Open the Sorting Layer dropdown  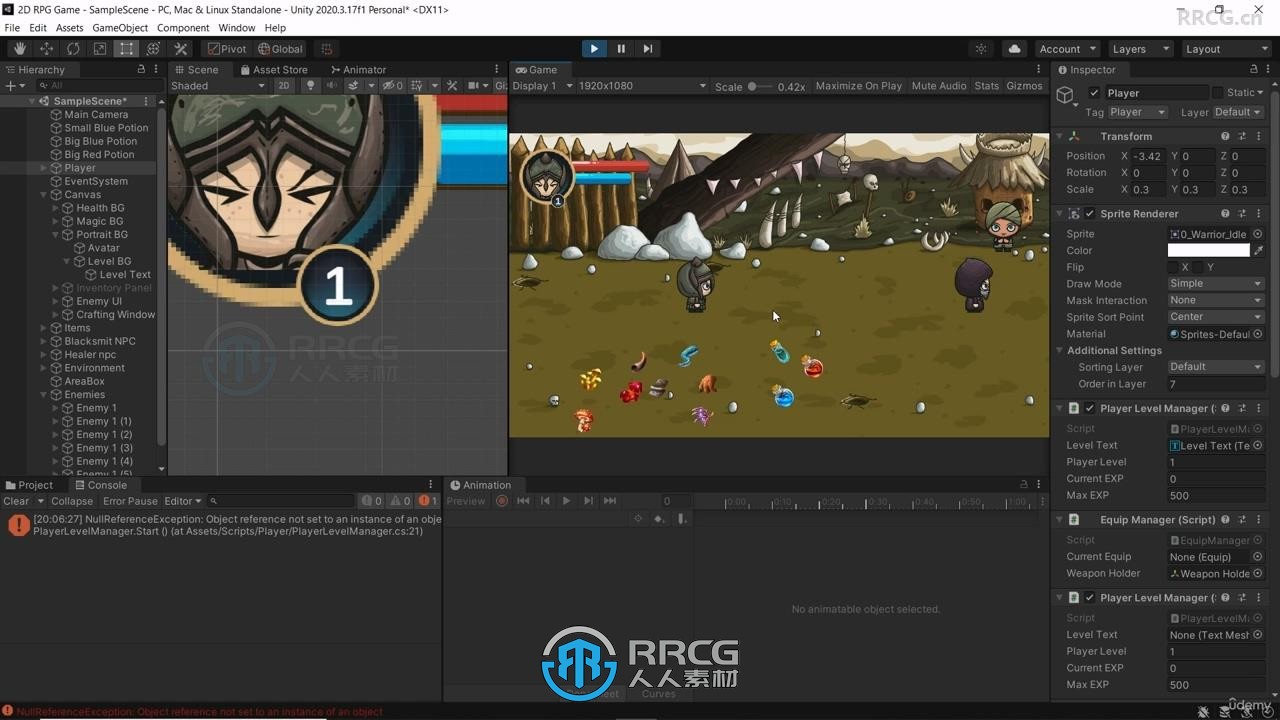(1216, 367)
